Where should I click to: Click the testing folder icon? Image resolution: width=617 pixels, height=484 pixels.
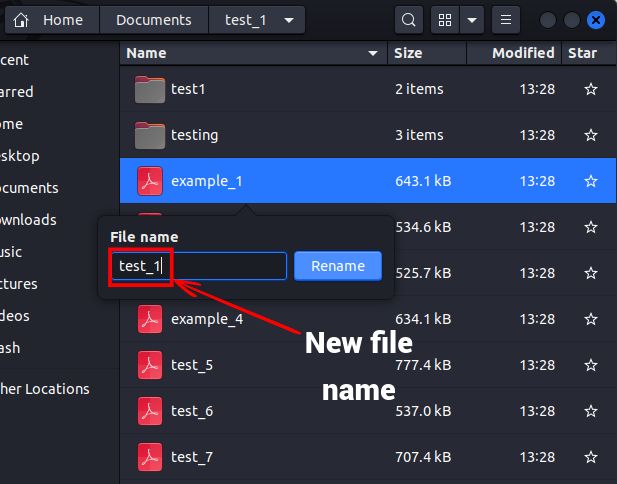[x=149, y=135]
